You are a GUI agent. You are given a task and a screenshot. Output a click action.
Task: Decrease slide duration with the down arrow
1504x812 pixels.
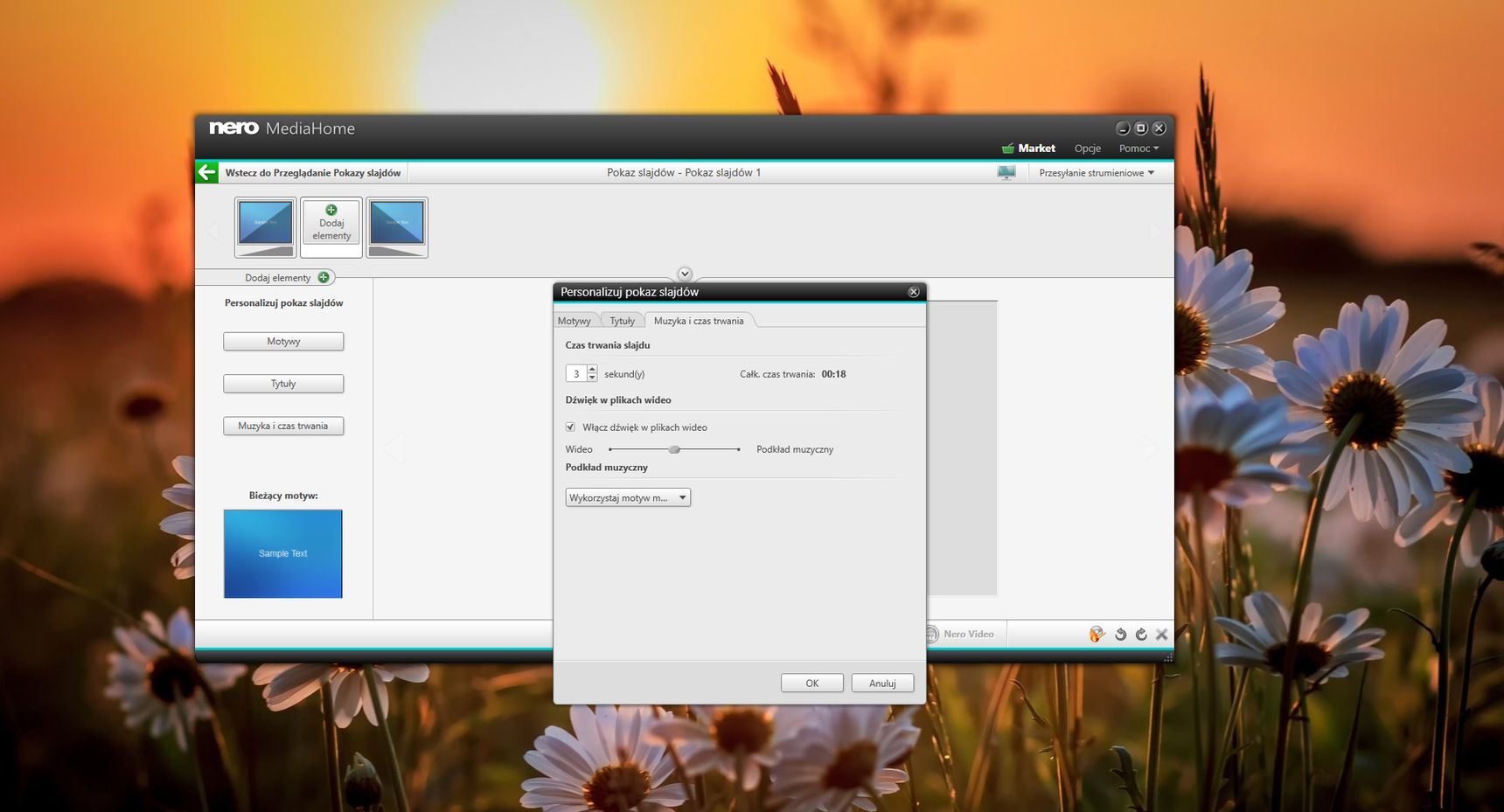[592, 378]
